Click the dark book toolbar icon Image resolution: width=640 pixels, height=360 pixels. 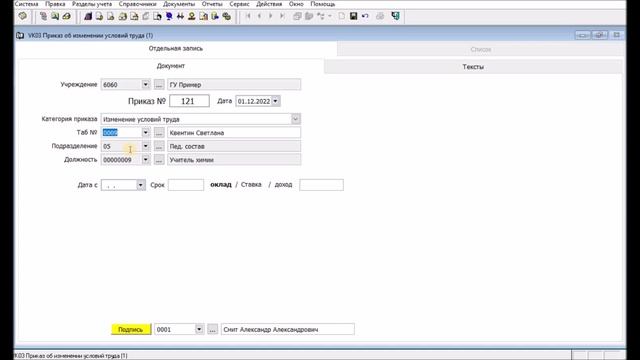(x=88, y=16)
